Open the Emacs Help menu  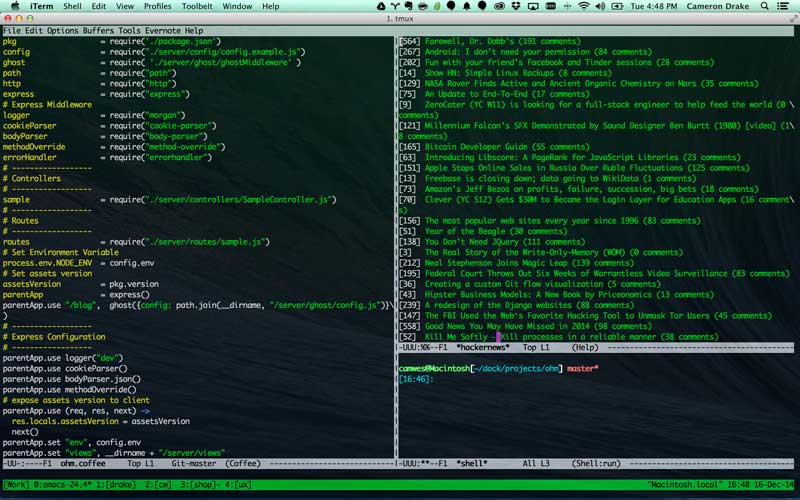(193, 31)
